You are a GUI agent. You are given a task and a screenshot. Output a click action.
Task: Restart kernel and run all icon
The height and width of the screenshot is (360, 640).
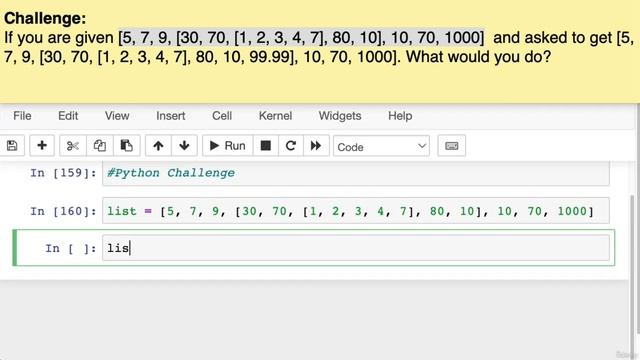click(316, 146)
